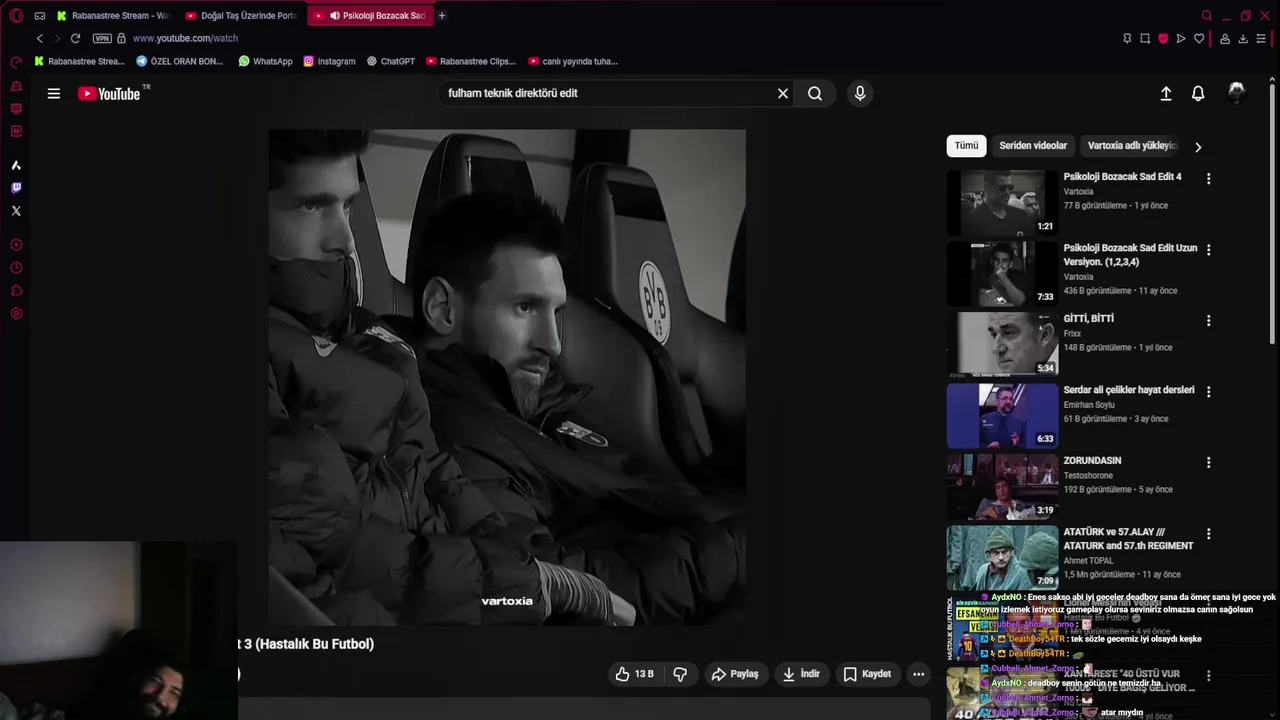Go back to previous page
The width and height of the screenshot is (1280, 720).
[40, 38]
